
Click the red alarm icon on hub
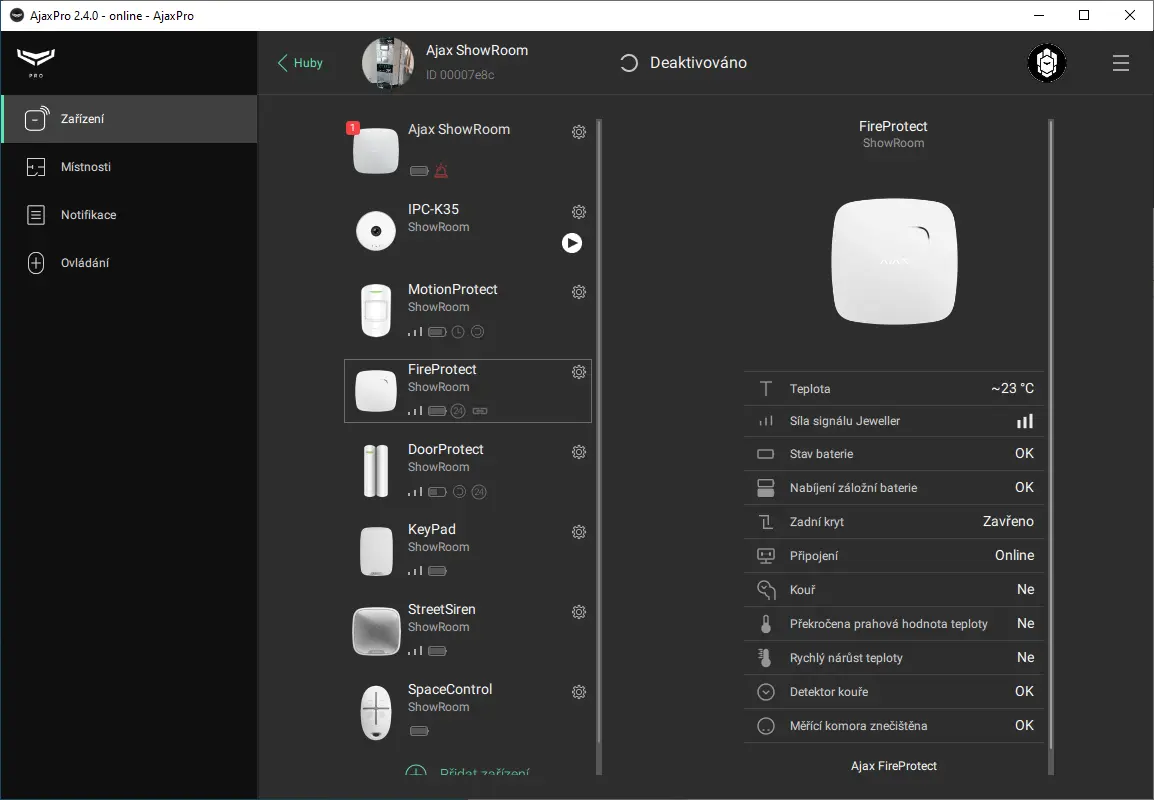pos(441,171)
